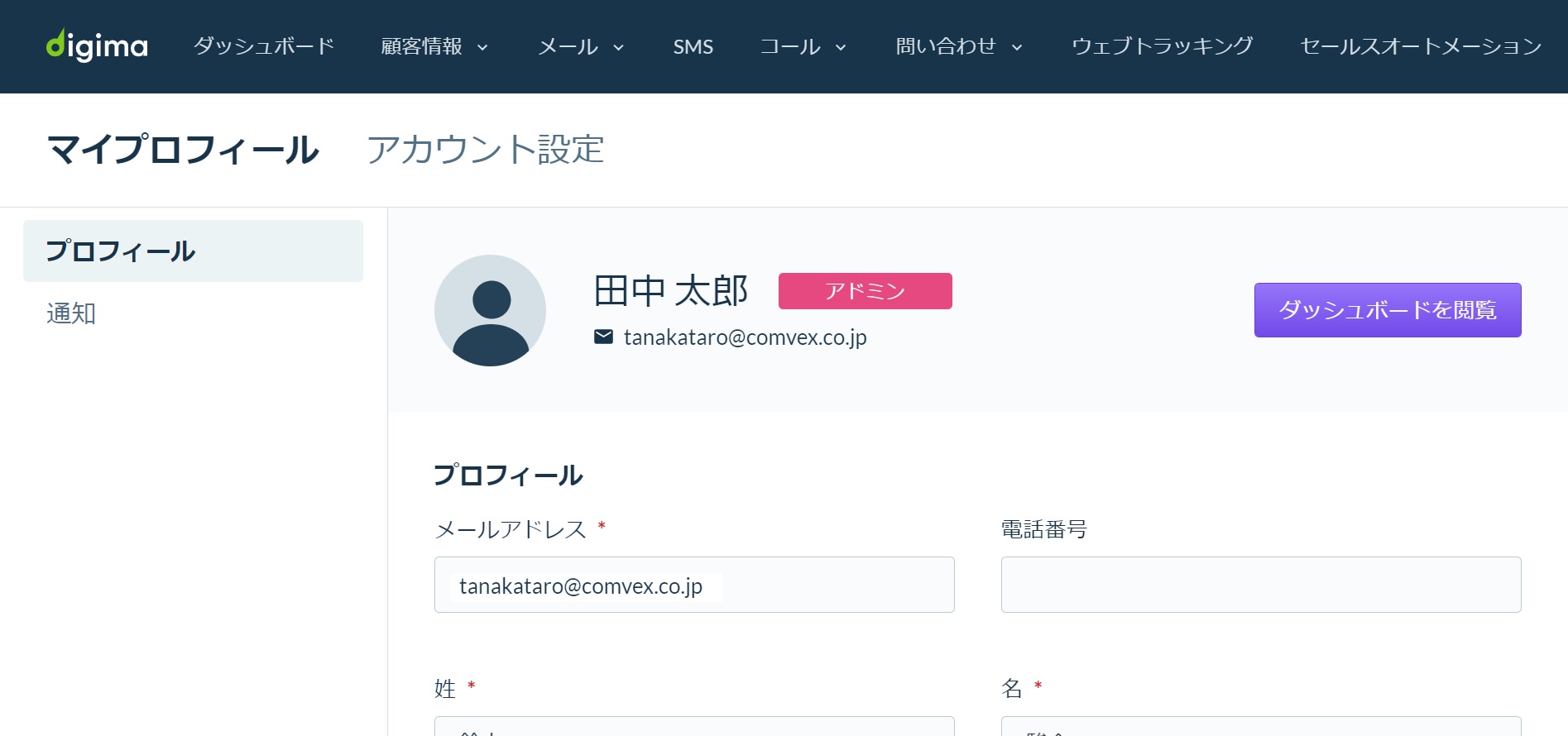Expand the メール dropdown chevron
The image size is (1568, 736).
point(618,47)
